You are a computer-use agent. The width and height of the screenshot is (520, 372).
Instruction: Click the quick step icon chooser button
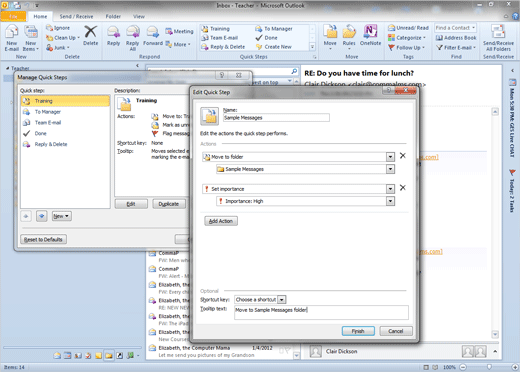coord(209,116)
